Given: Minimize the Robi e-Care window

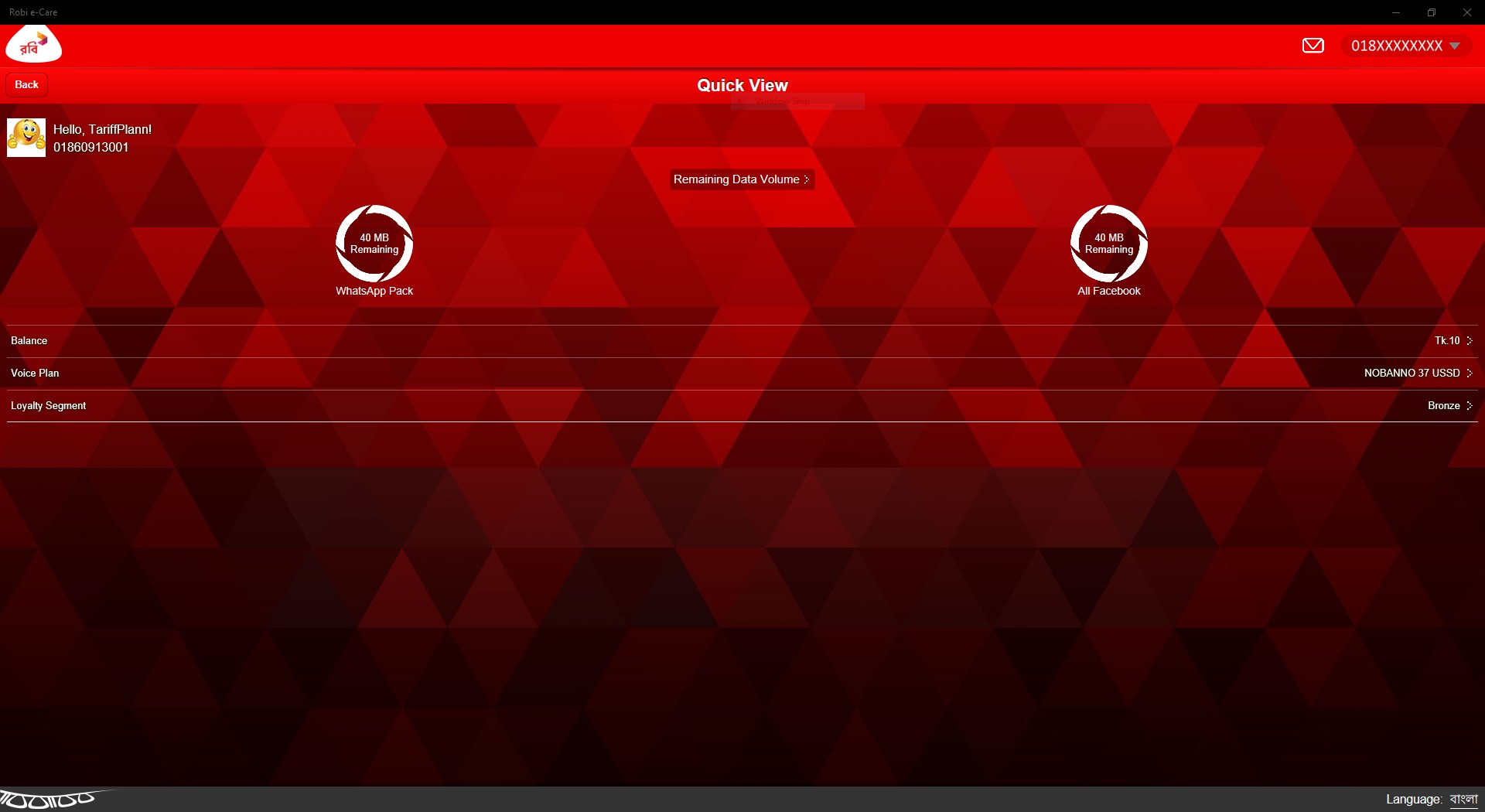Looking at the screenshot, I should point(1396,12).
